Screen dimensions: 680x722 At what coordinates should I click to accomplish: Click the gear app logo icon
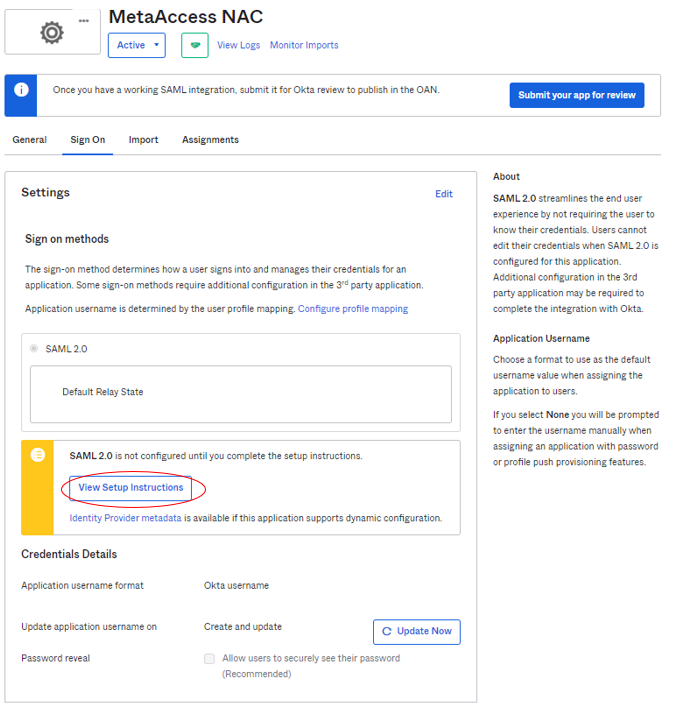coord(52,33)
